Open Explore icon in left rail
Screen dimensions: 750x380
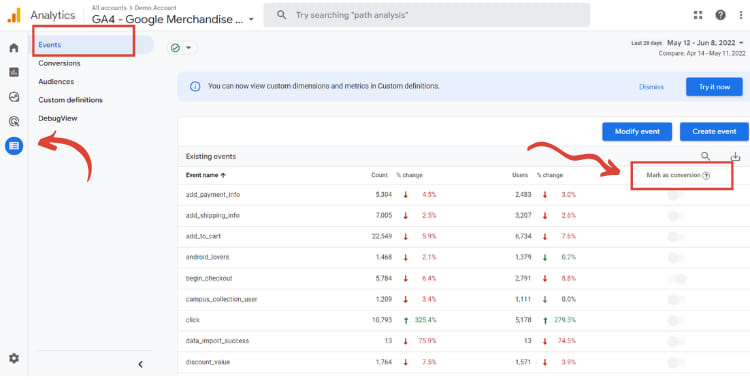(x=14, y=97)
